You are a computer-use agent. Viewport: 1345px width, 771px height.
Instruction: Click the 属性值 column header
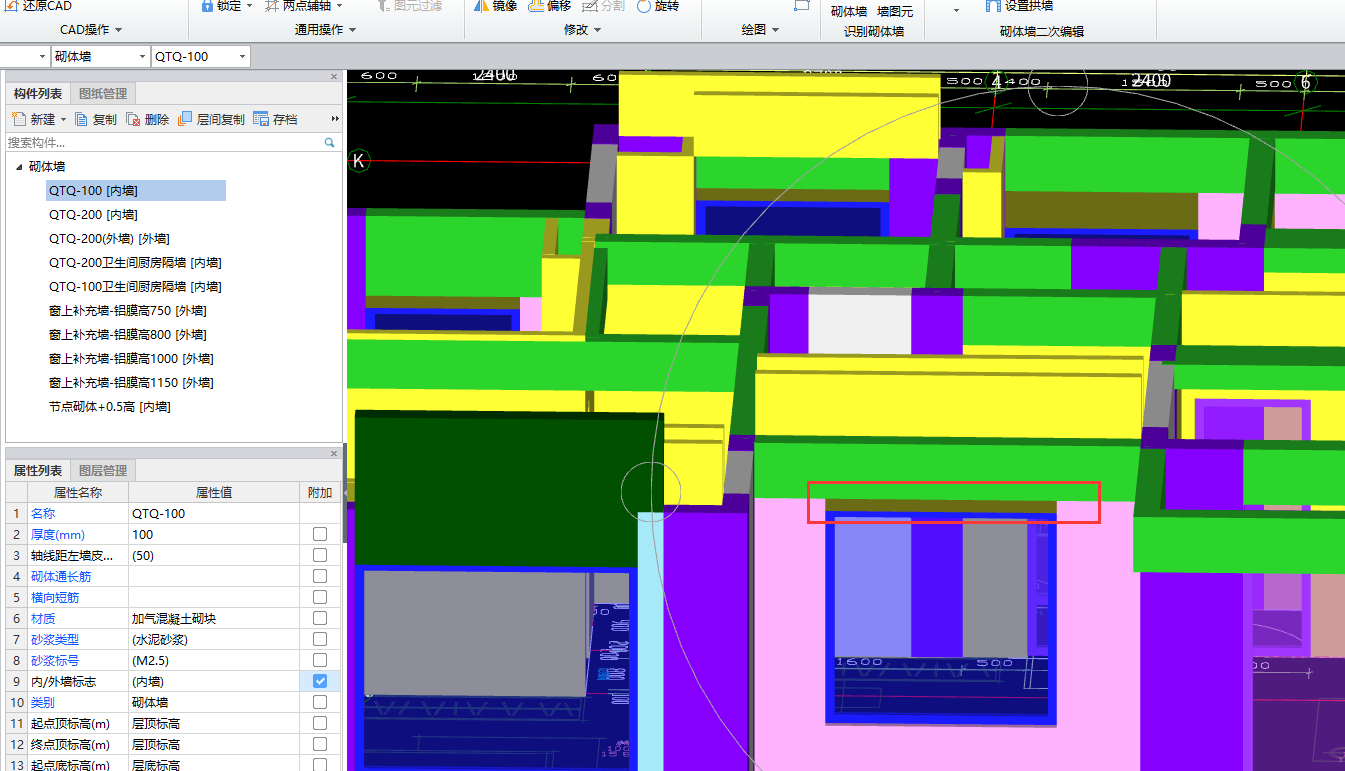(213, 492)
